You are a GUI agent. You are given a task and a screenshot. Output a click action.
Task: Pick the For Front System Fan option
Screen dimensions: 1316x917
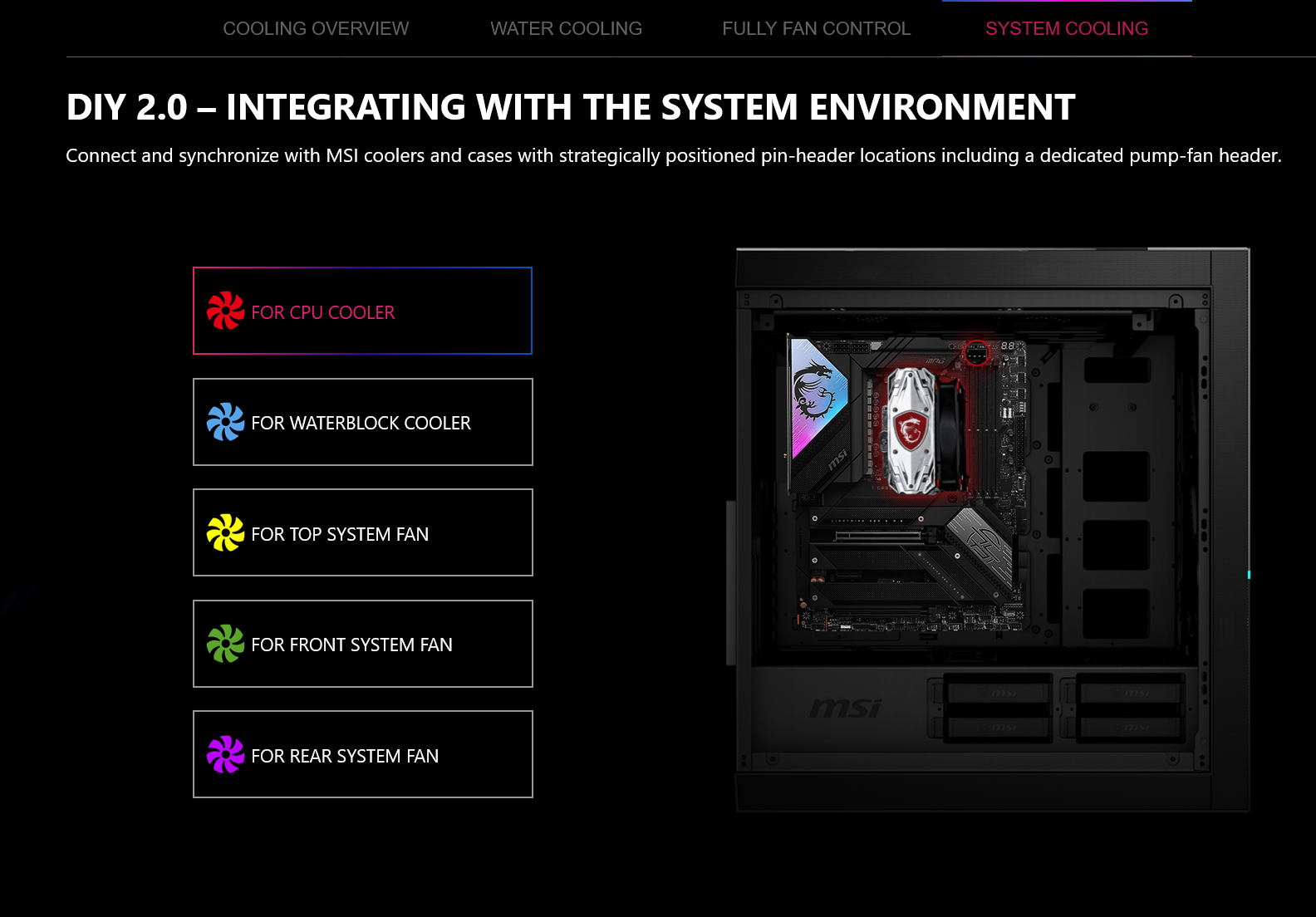coord(362,645)
